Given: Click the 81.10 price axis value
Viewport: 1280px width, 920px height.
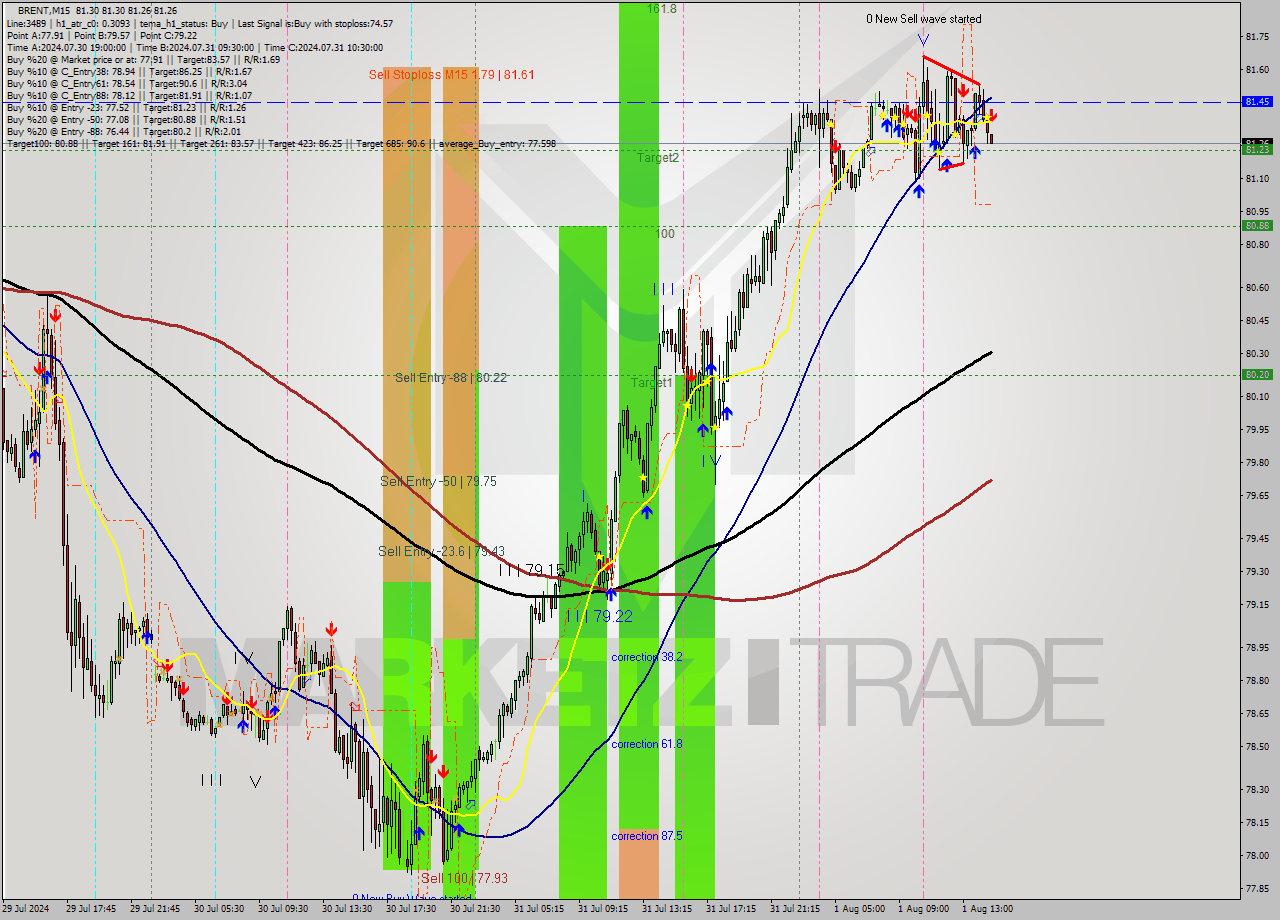Looking at the screenshot, I should click(x=1258, y=179).
